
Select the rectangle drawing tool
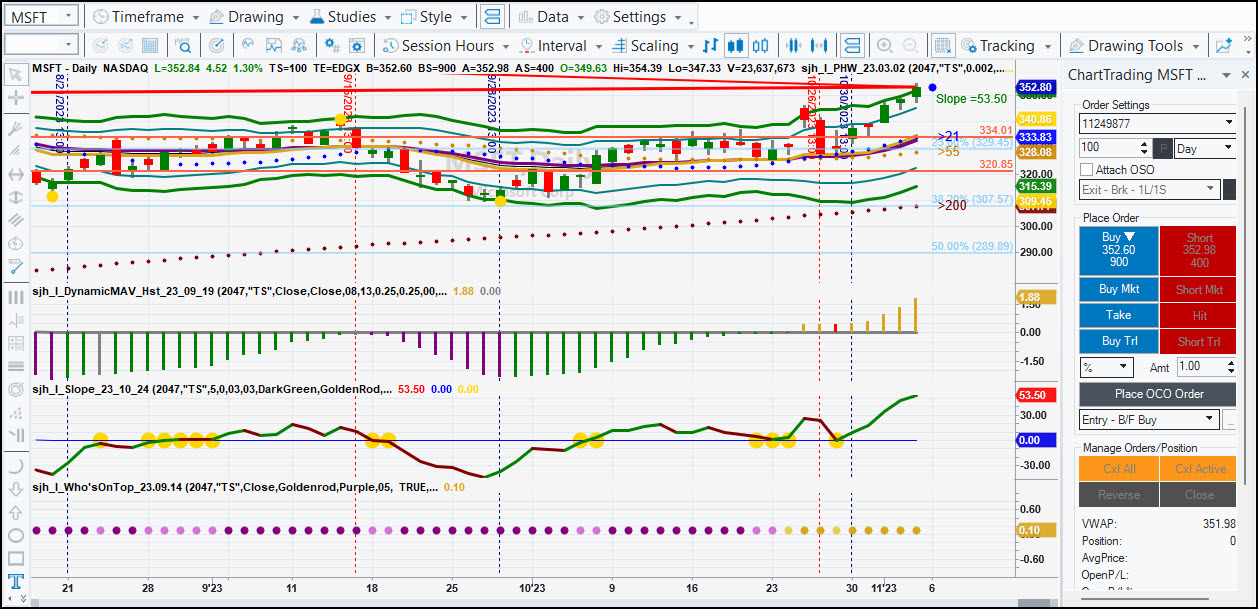(15, 558)
